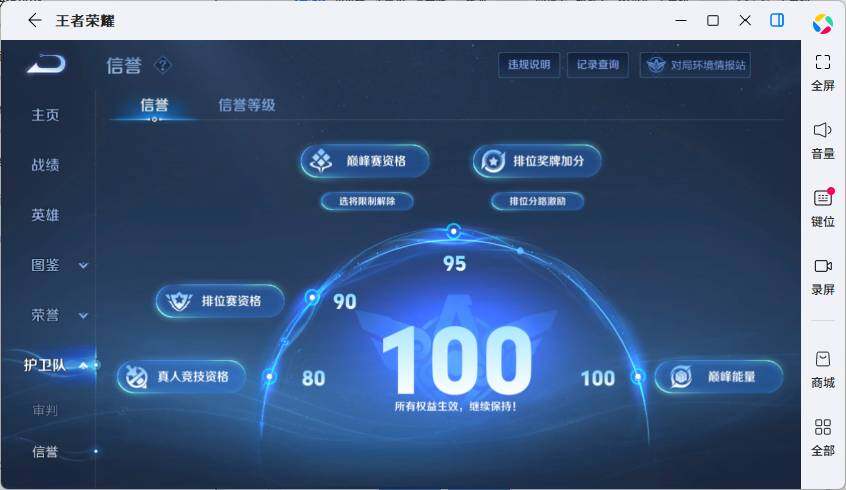This screenshot has width=846, height=490.
Task: Click the 排位分路激励 pill
Action: point(537,201)
